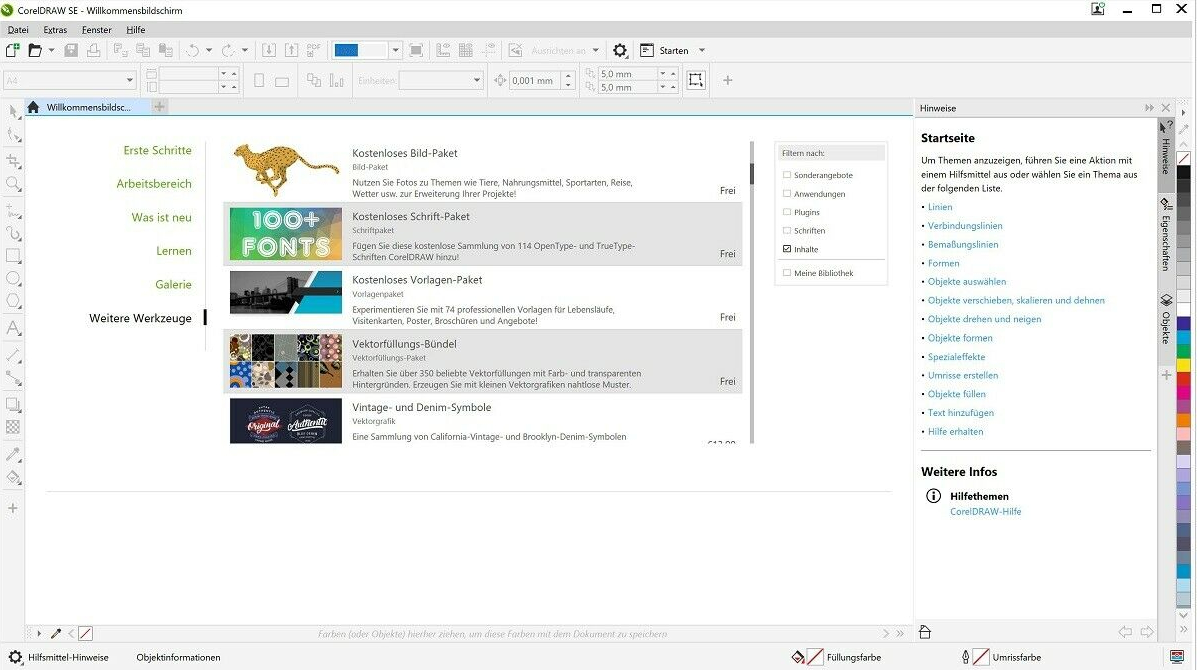Open the Extras menu
Image resolution: width=1197 pixels, height=670 pixels.
point(55,30)
